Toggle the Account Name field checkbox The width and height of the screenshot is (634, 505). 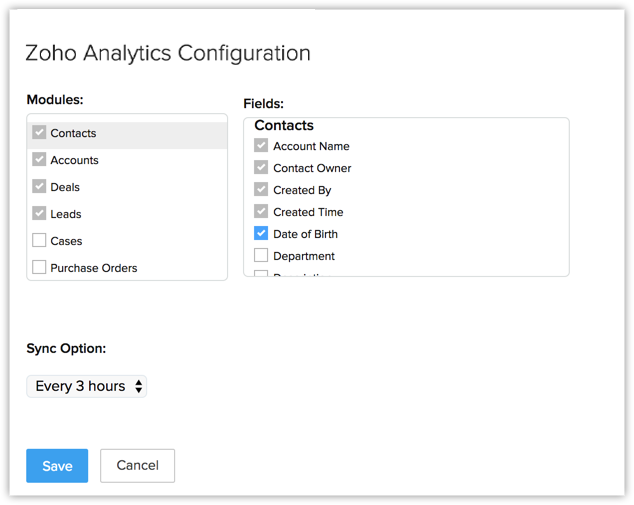tap(261, 145)
